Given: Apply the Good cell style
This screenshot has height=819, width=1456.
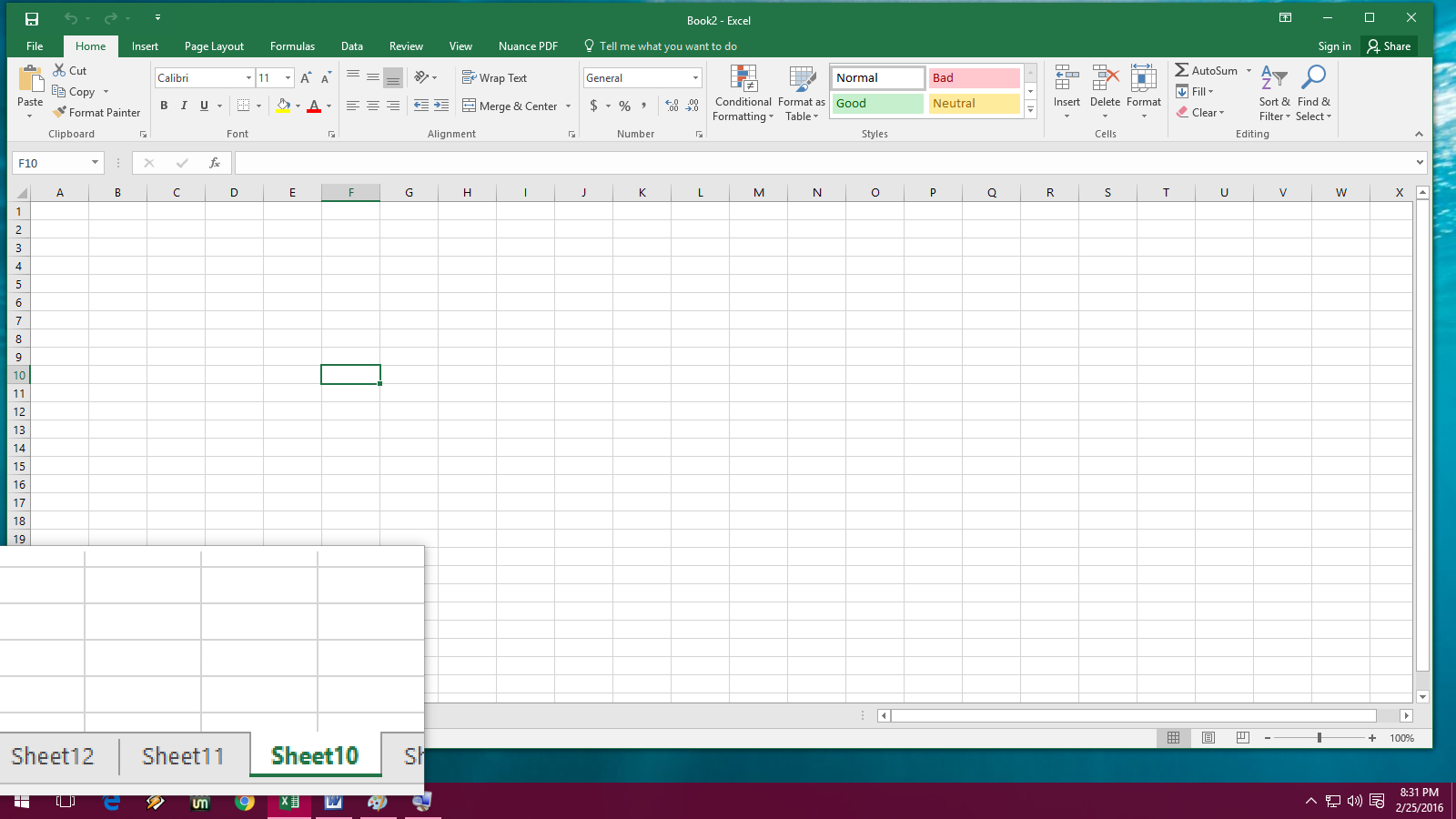Looking at the screenshot, I should coord(875,103).
